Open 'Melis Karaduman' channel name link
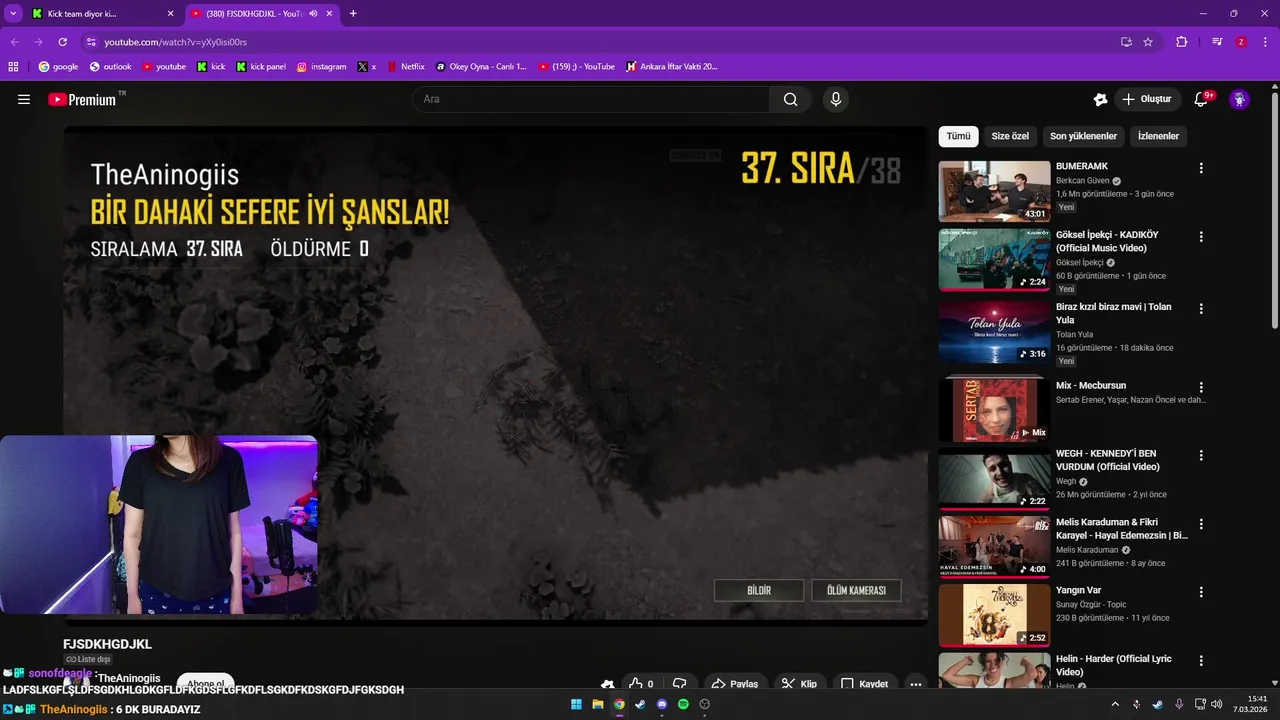 [1087, 550]
